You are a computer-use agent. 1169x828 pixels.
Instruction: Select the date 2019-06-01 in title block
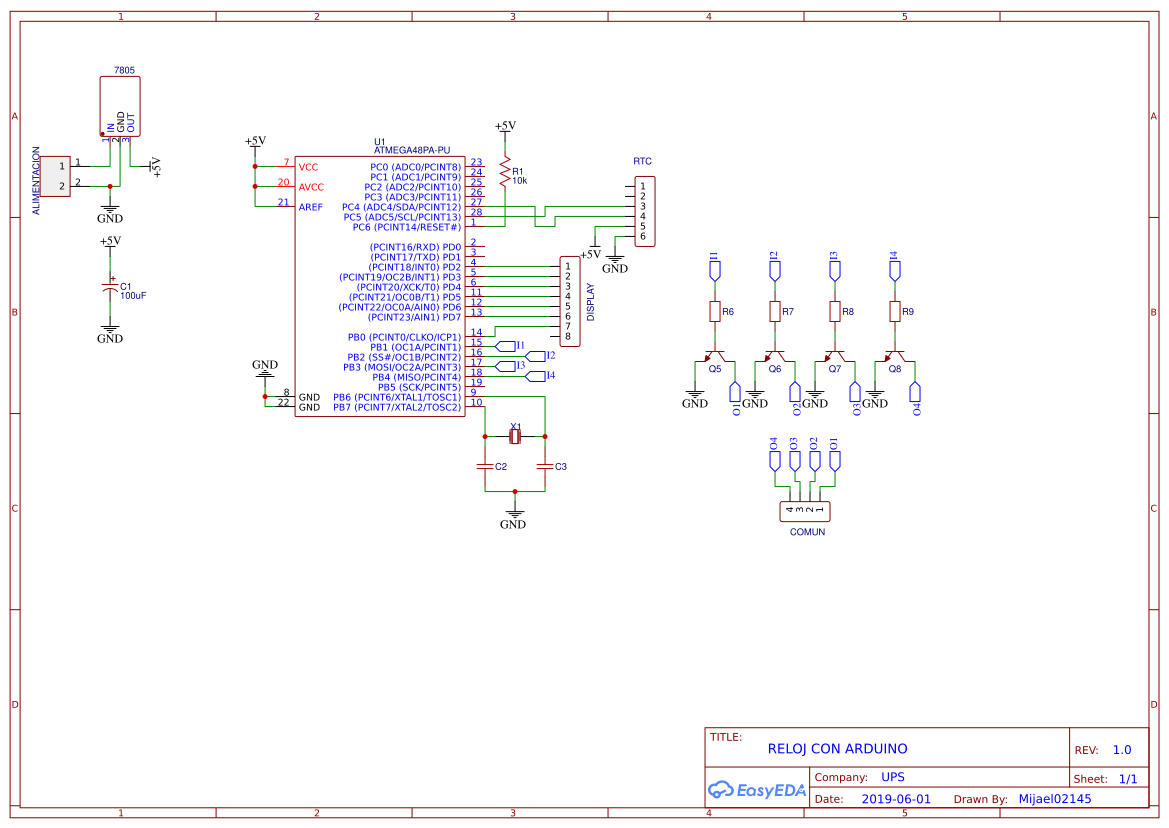pyautogui.click(x=897, y=798)
